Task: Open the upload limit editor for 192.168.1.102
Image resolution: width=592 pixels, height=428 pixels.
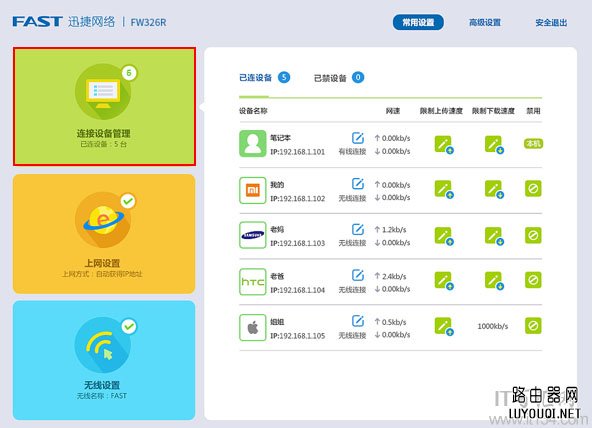Action: (444, 189)
